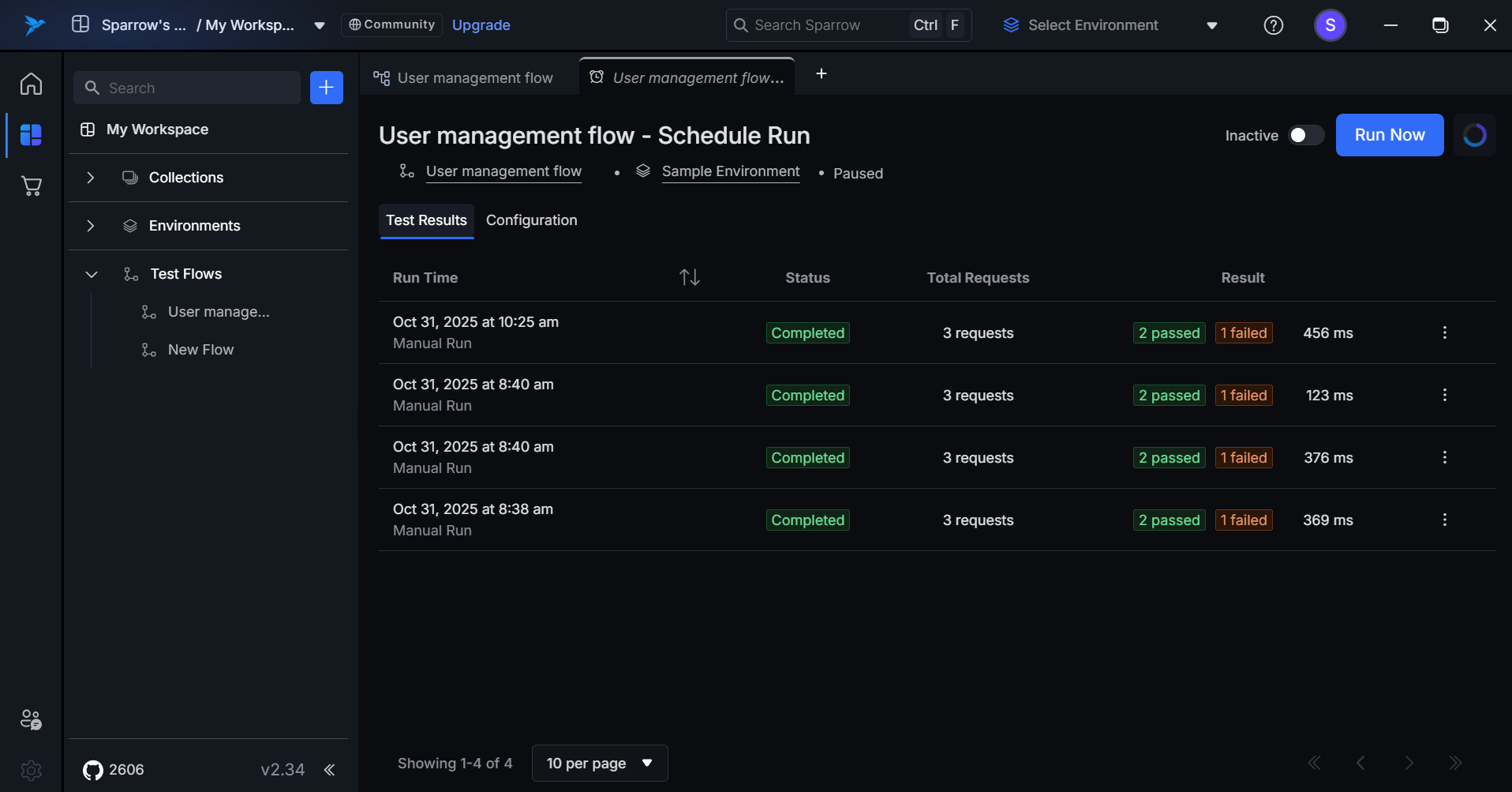The height and width of the screenshot is (792, 1512).
Task: Click the Run Now button
Action: click(x=1389, y=135)
